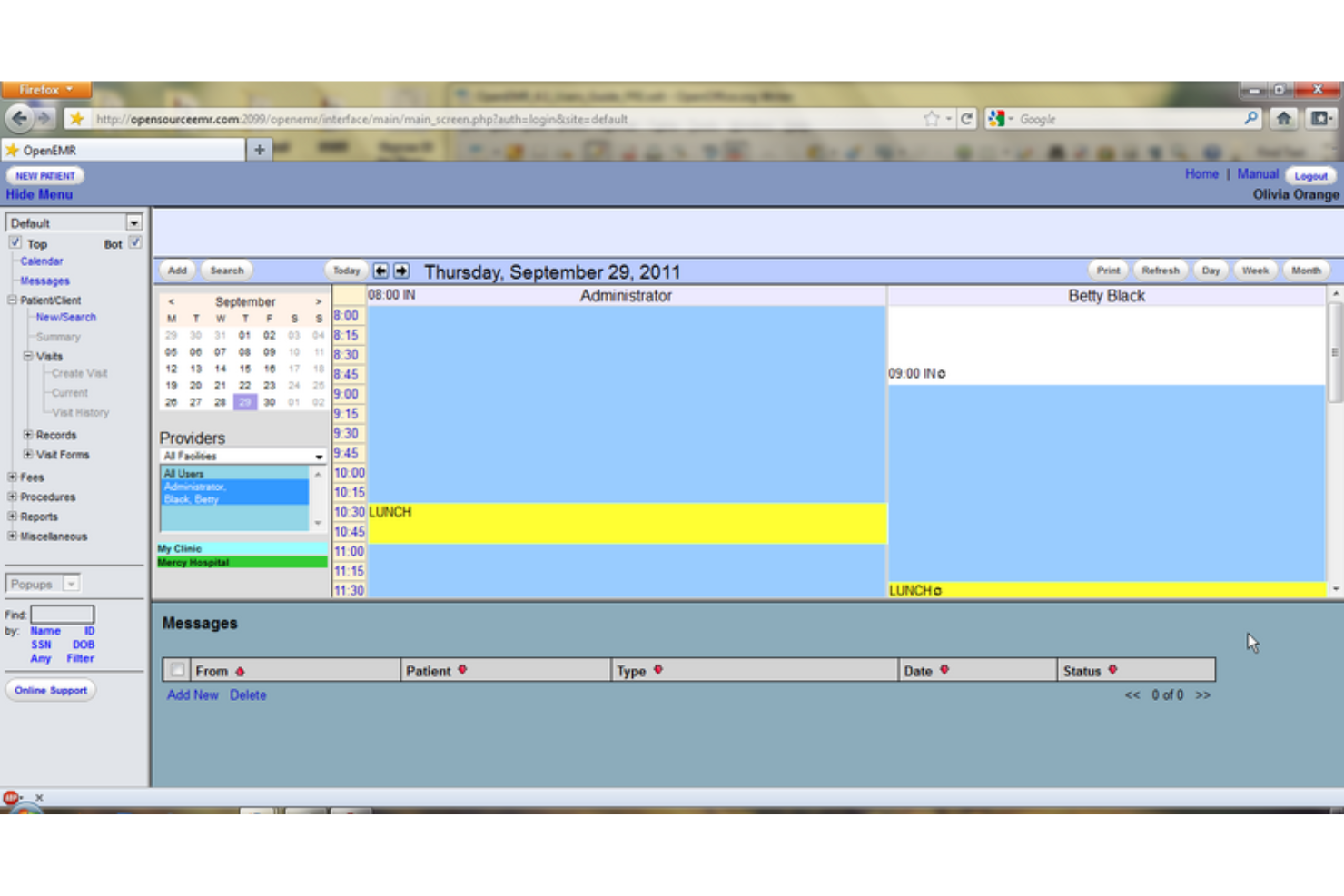The image size is (1344, 896).
Task: Uncheck the Top layout checkbox
Action: pyautogui.click(x=15, y=243)
